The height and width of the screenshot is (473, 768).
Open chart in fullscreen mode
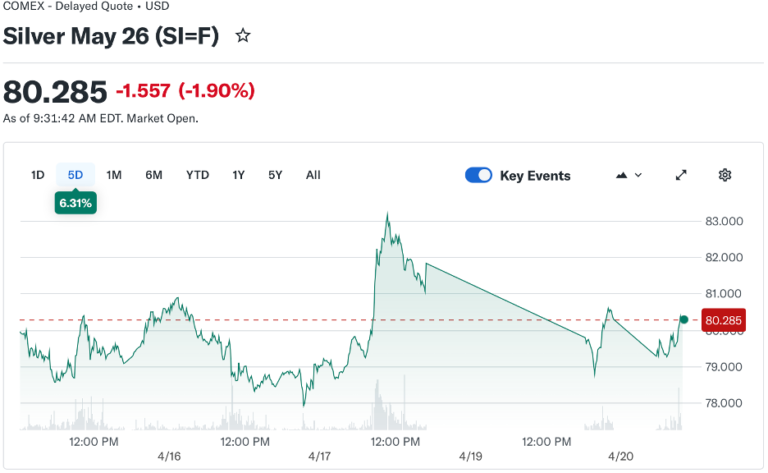681,175
